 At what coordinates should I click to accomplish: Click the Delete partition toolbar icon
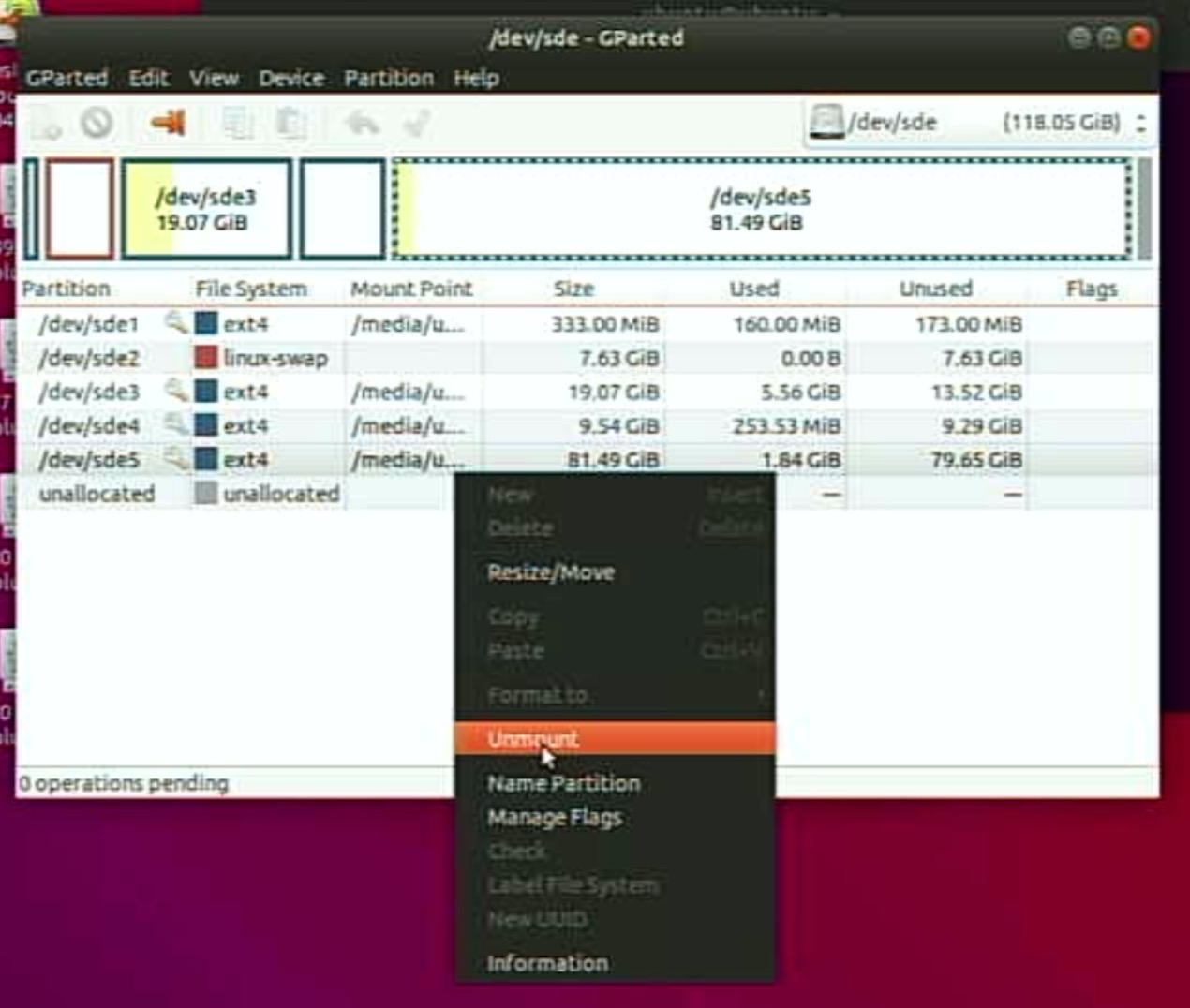(x=97, y=123)
